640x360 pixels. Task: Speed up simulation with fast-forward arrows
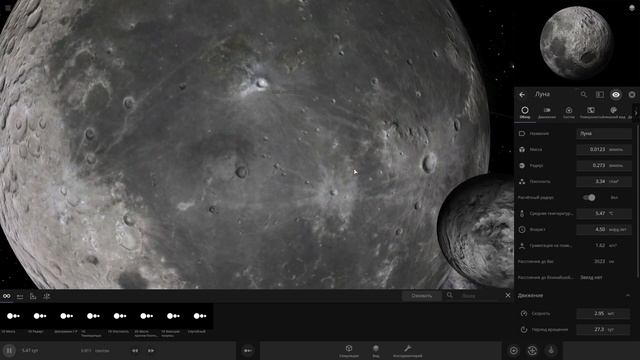pos(151,350)
